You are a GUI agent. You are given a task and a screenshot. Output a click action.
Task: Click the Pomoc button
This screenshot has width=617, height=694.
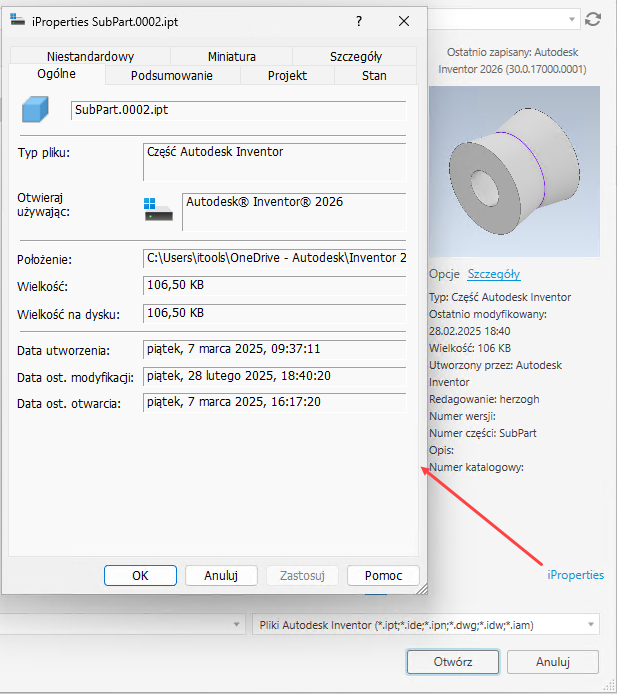click(383, 575)
